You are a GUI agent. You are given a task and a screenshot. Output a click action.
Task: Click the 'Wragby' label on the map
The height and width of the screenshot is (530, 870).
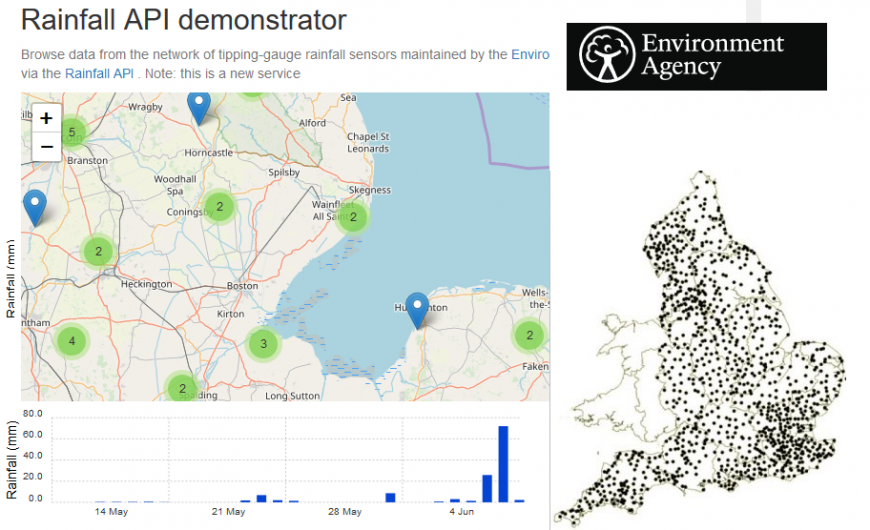[x=145, y=107]
